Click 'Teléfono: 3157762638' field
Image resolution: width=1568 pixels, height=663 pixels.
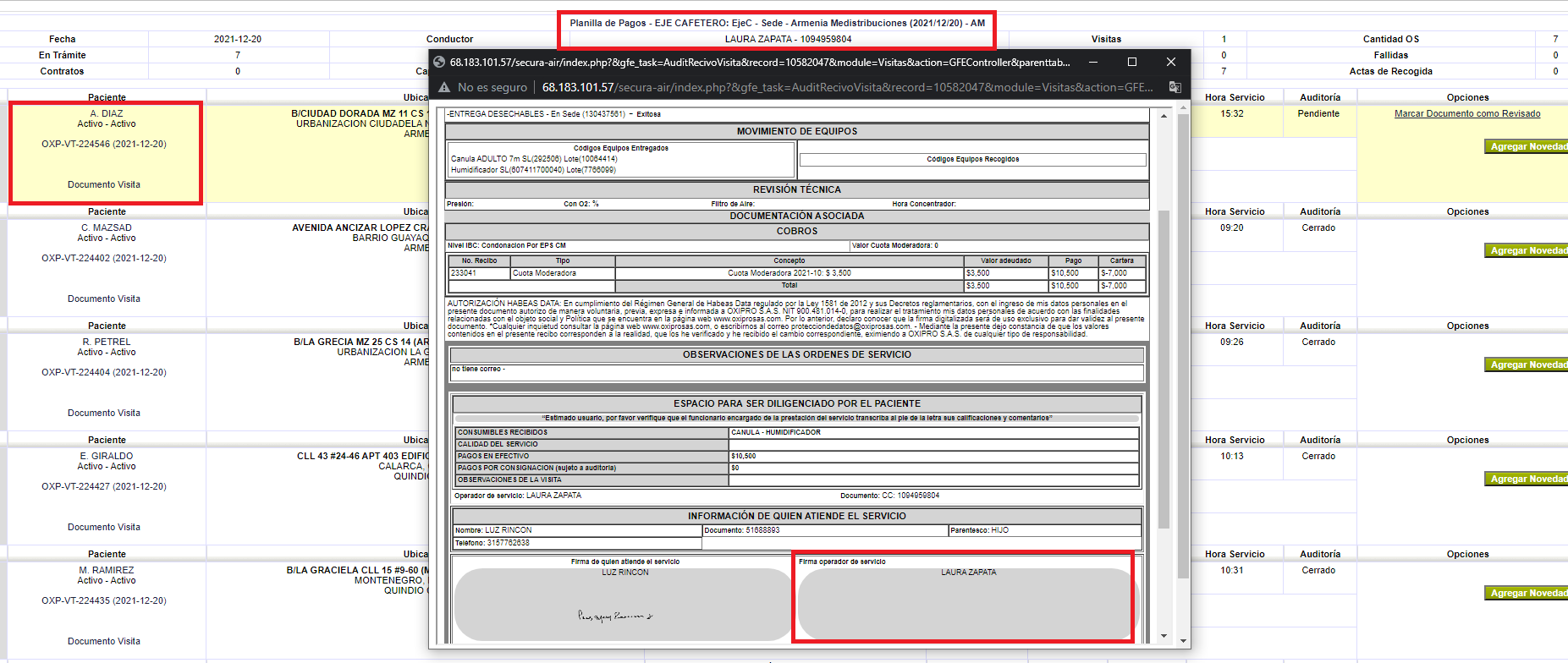point(578,543)
